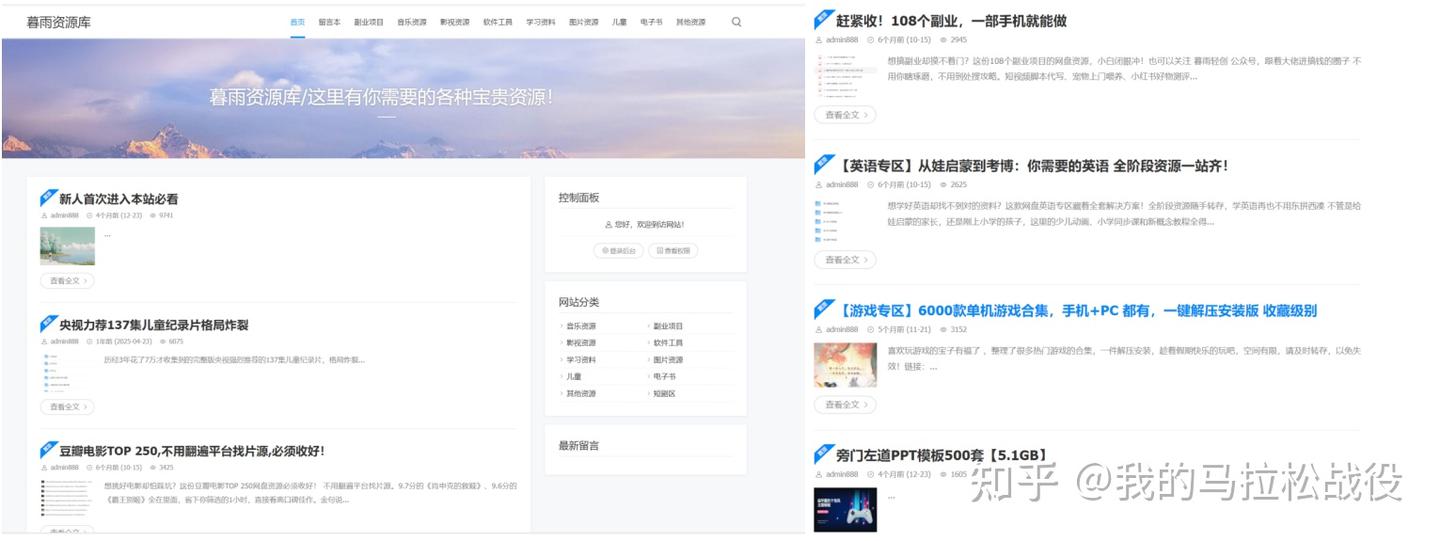
Task: Open 软件工具 in the 网站分类 sidebar
Action: [668, 343]
